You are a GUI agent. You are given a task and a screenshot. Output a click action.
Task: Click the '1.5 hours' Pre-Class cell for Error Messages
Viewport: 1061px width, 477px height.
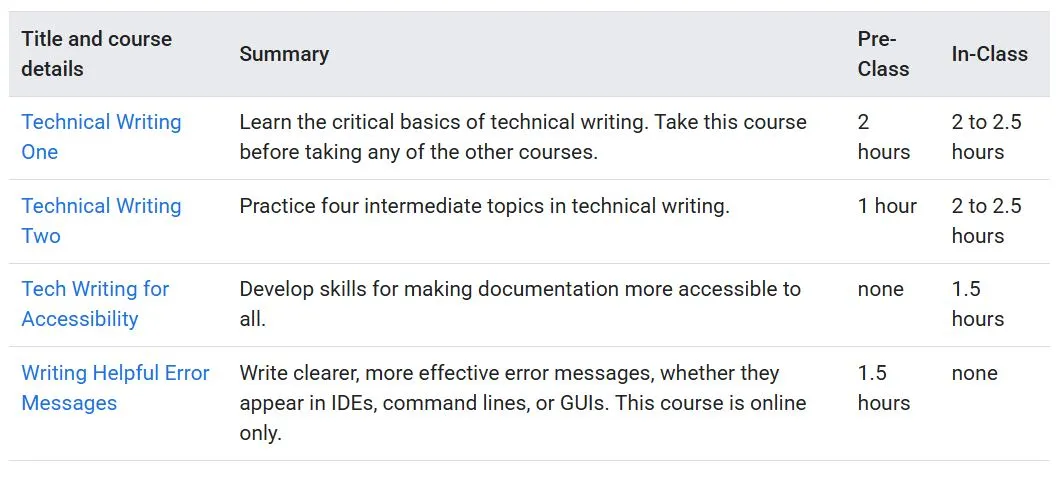(x=884, y=388)
